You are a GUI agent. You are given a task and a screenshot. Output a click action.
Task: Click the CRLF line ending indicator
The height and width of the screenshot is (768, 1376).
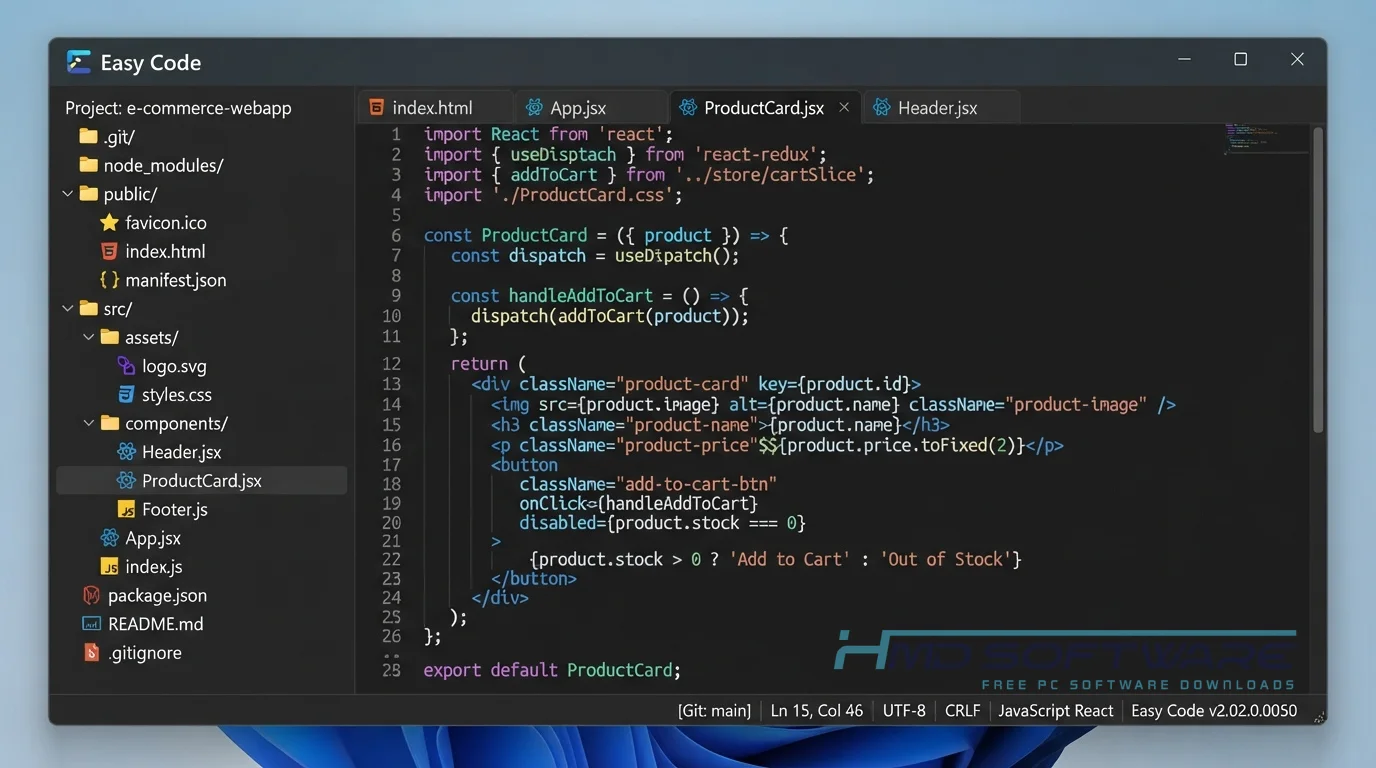click(963, 711)
